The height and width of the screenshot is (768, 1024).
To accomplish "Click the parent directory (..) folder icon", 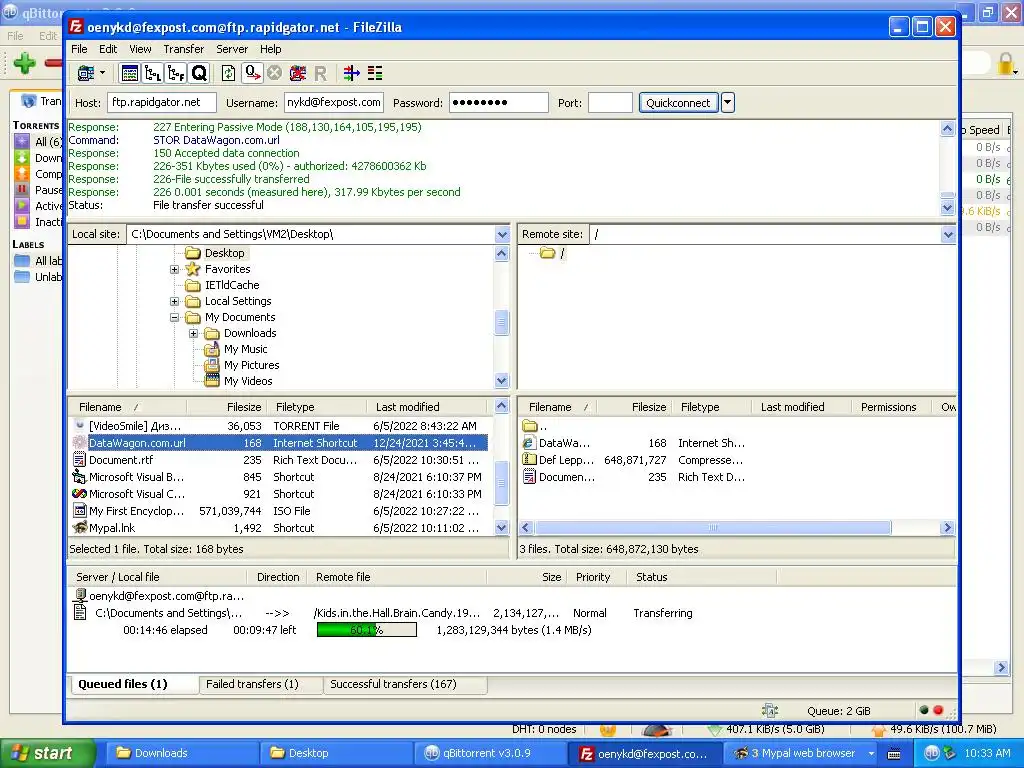I will pyautogui.click(x=530, y=426).
